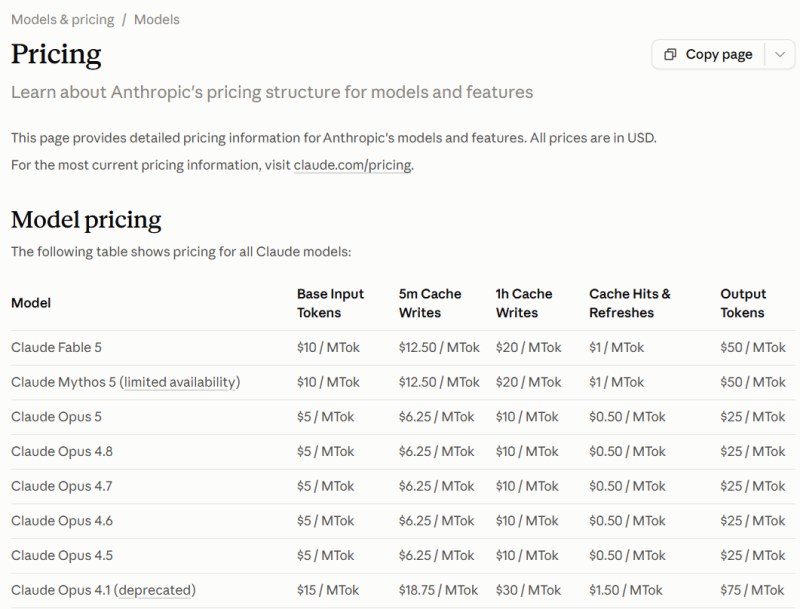Click the Claude Opus 4.7 row name
This screenshot has width=800, height=609.
pos(61,486)
